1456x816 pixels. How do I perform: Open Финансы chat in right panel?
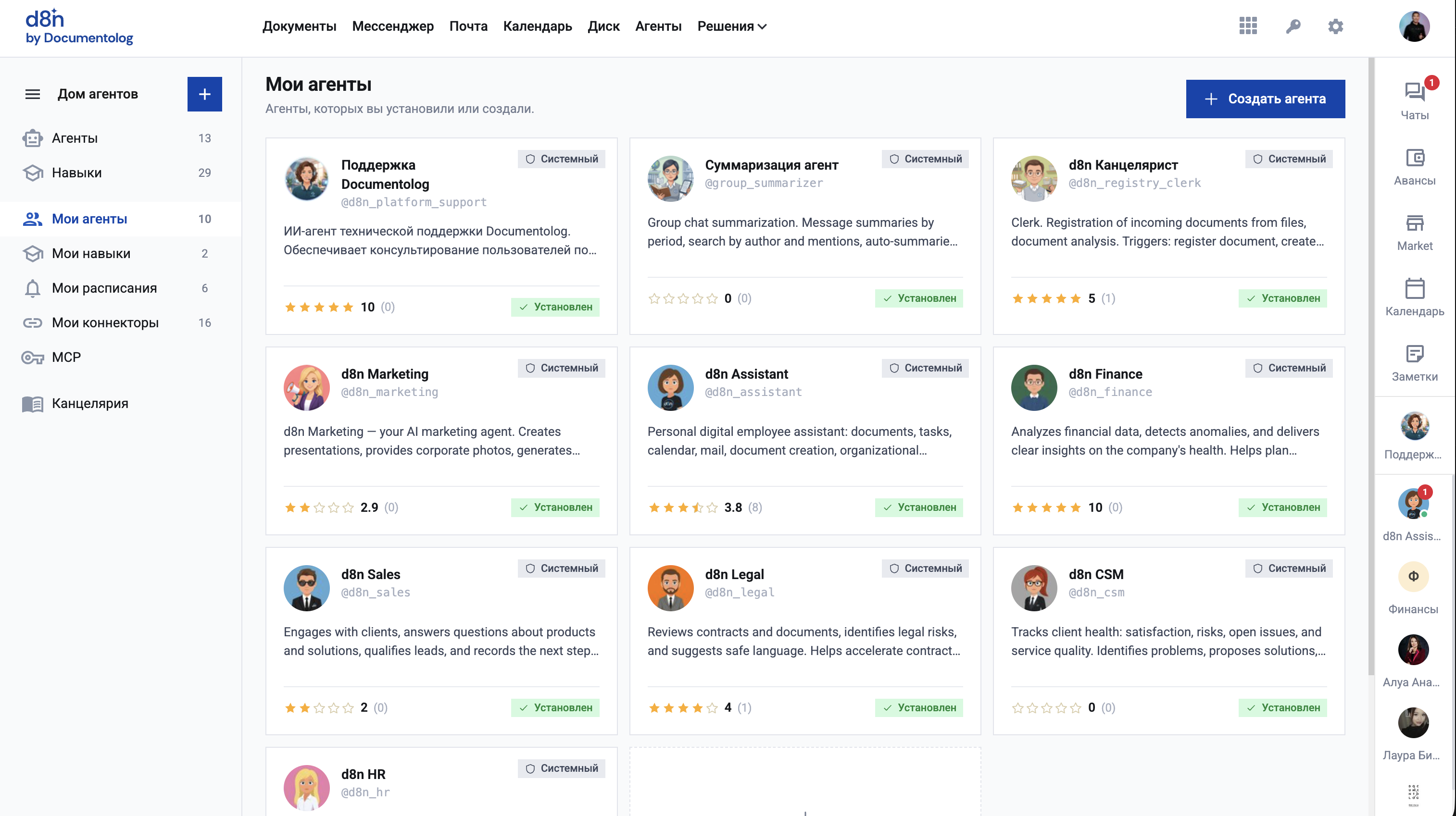click(1413, 588)
